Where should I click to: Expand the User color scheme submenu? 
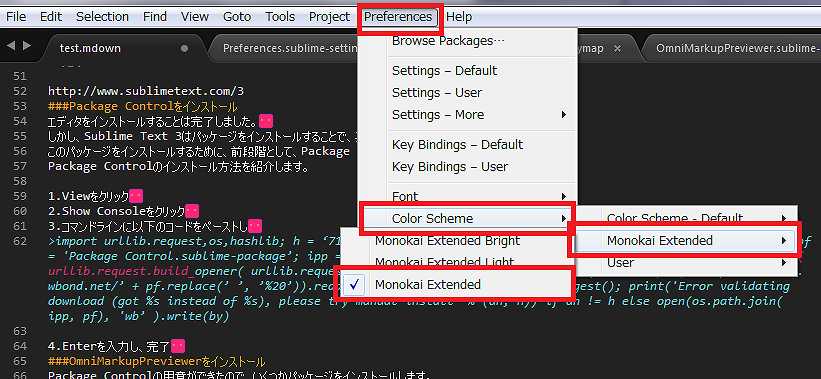tap(687, 262)
